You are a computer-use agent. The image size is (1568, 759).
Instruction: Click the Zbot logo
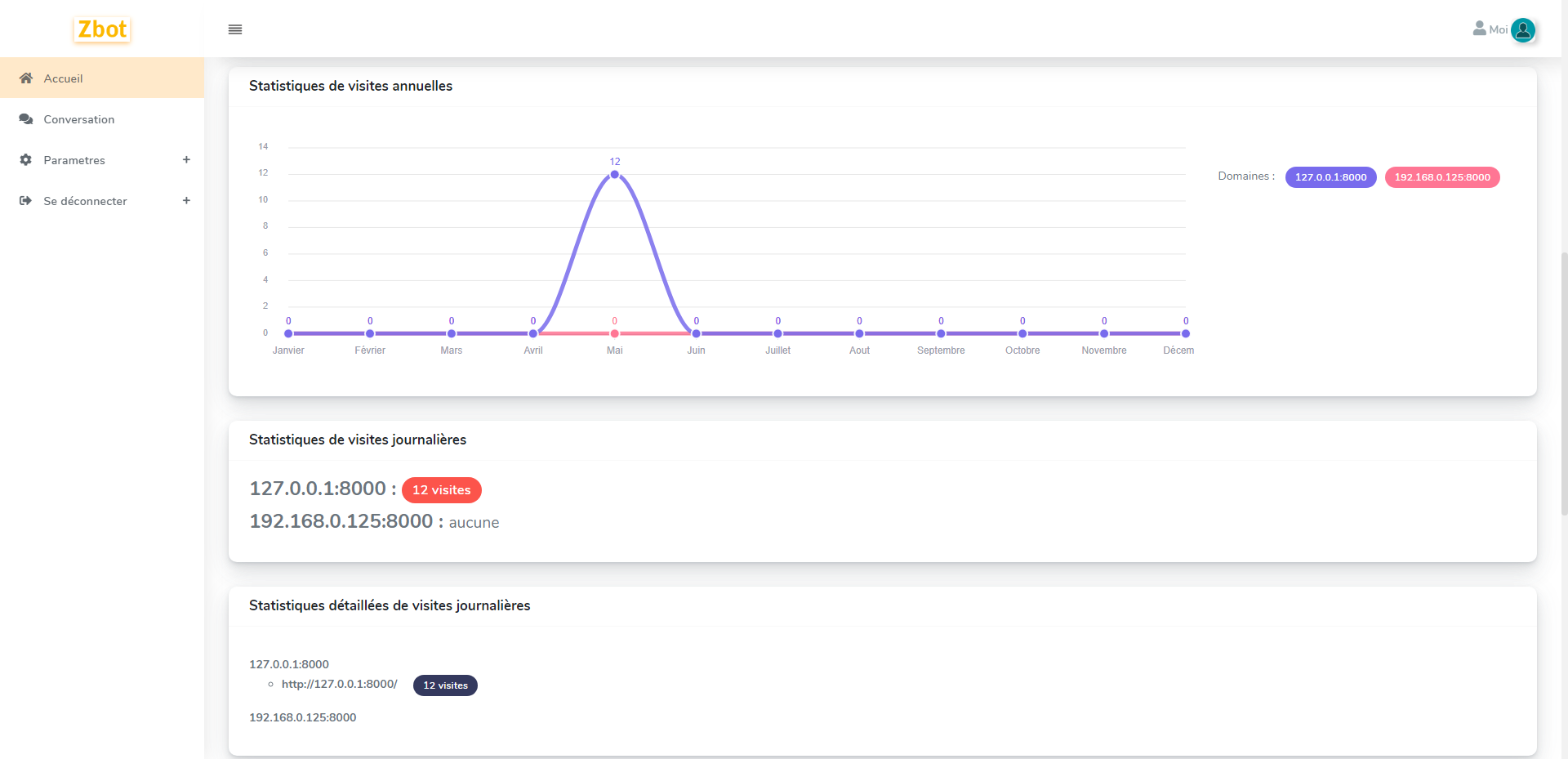point(102,29)
